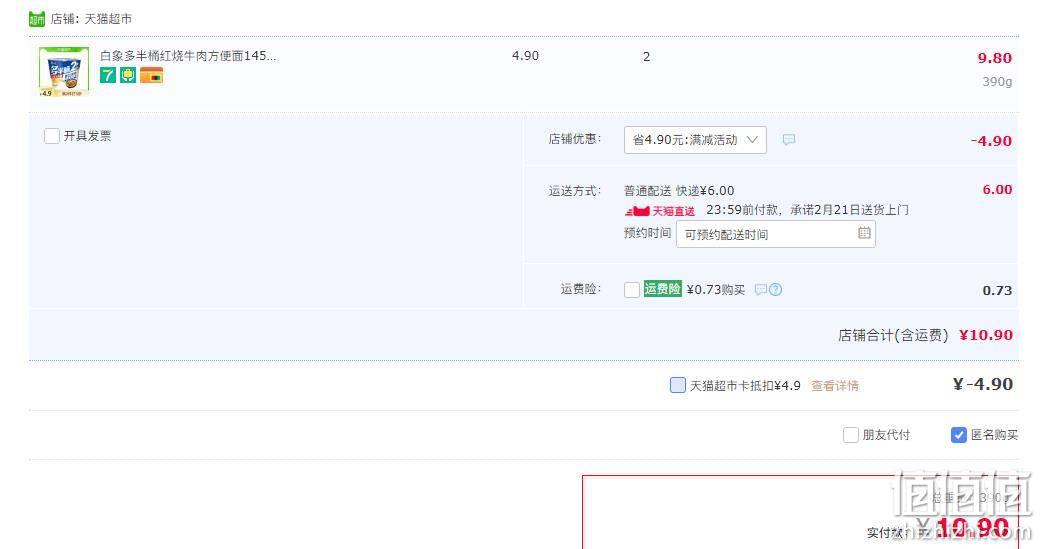Image resolution: width=1041 pixels, height=549 pixels.
Task: Open the noodle product thumbnail image
Action: (64, 72)
